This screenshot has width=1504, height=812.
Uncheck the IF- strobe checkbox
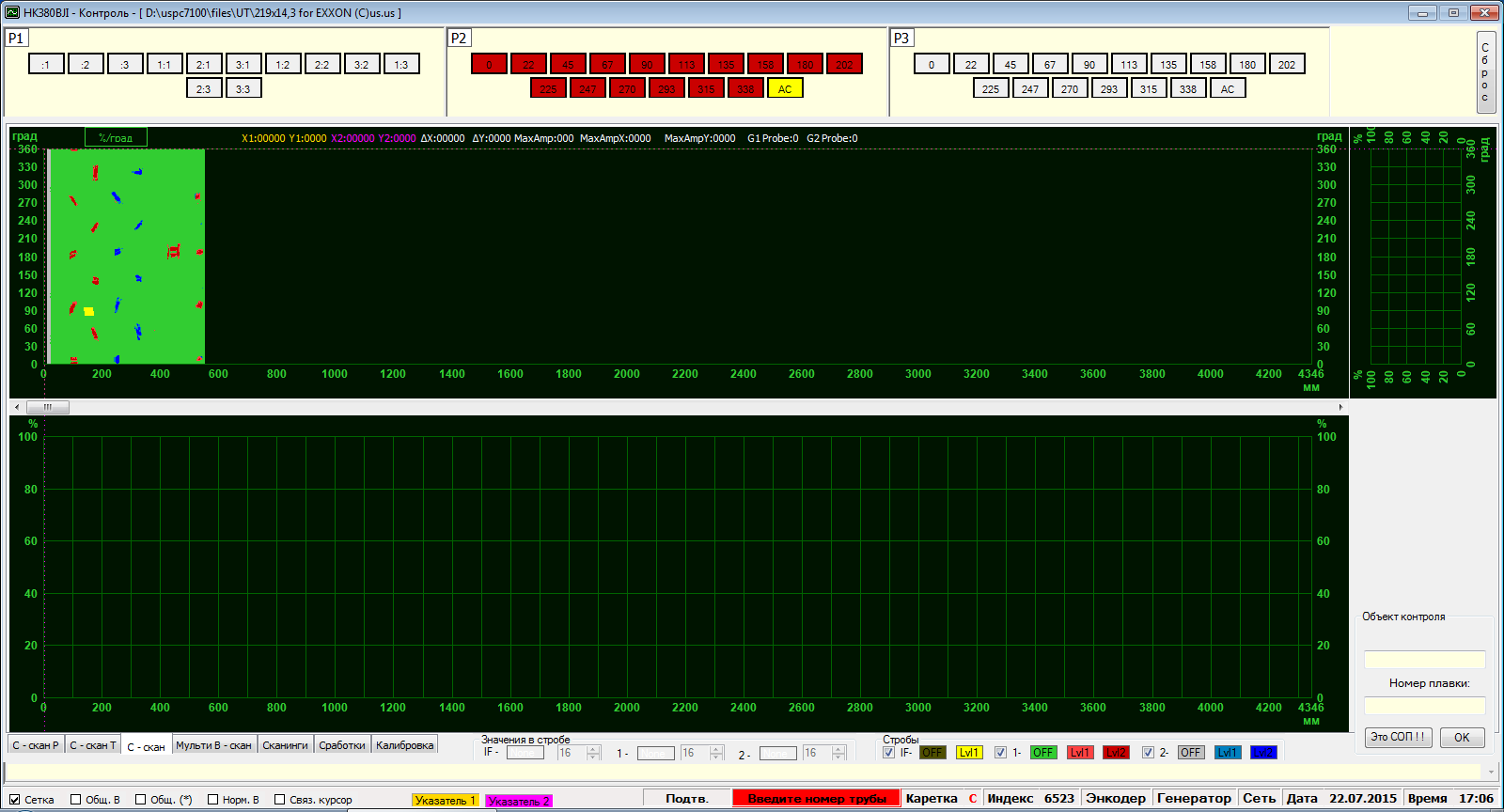click(889, 753)
